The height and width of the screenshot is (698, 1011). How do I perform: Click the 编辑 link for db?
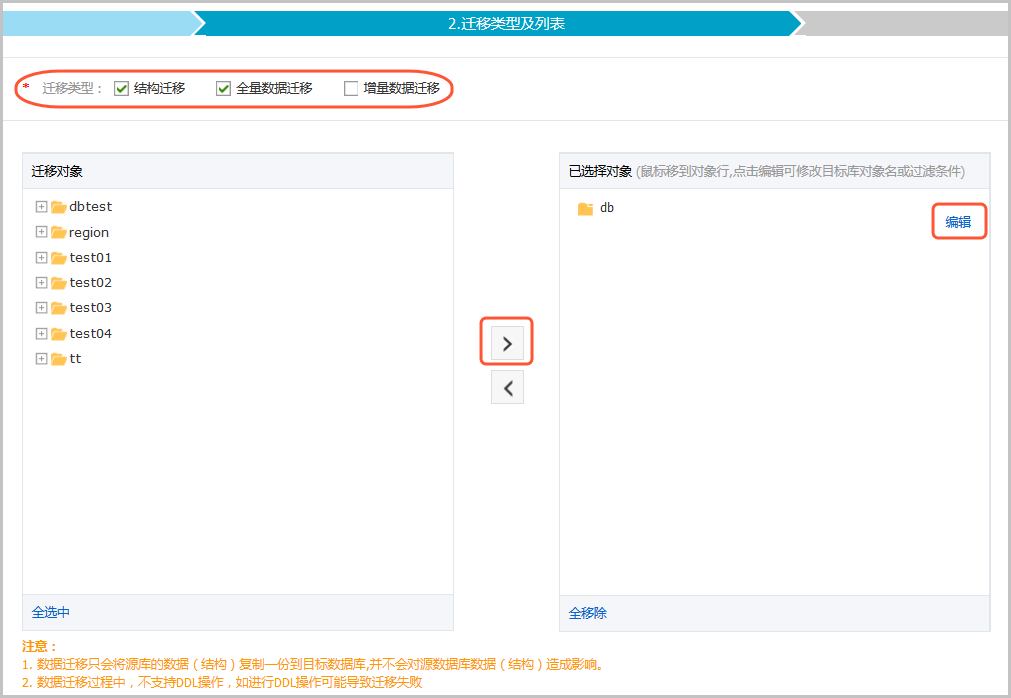958,222
